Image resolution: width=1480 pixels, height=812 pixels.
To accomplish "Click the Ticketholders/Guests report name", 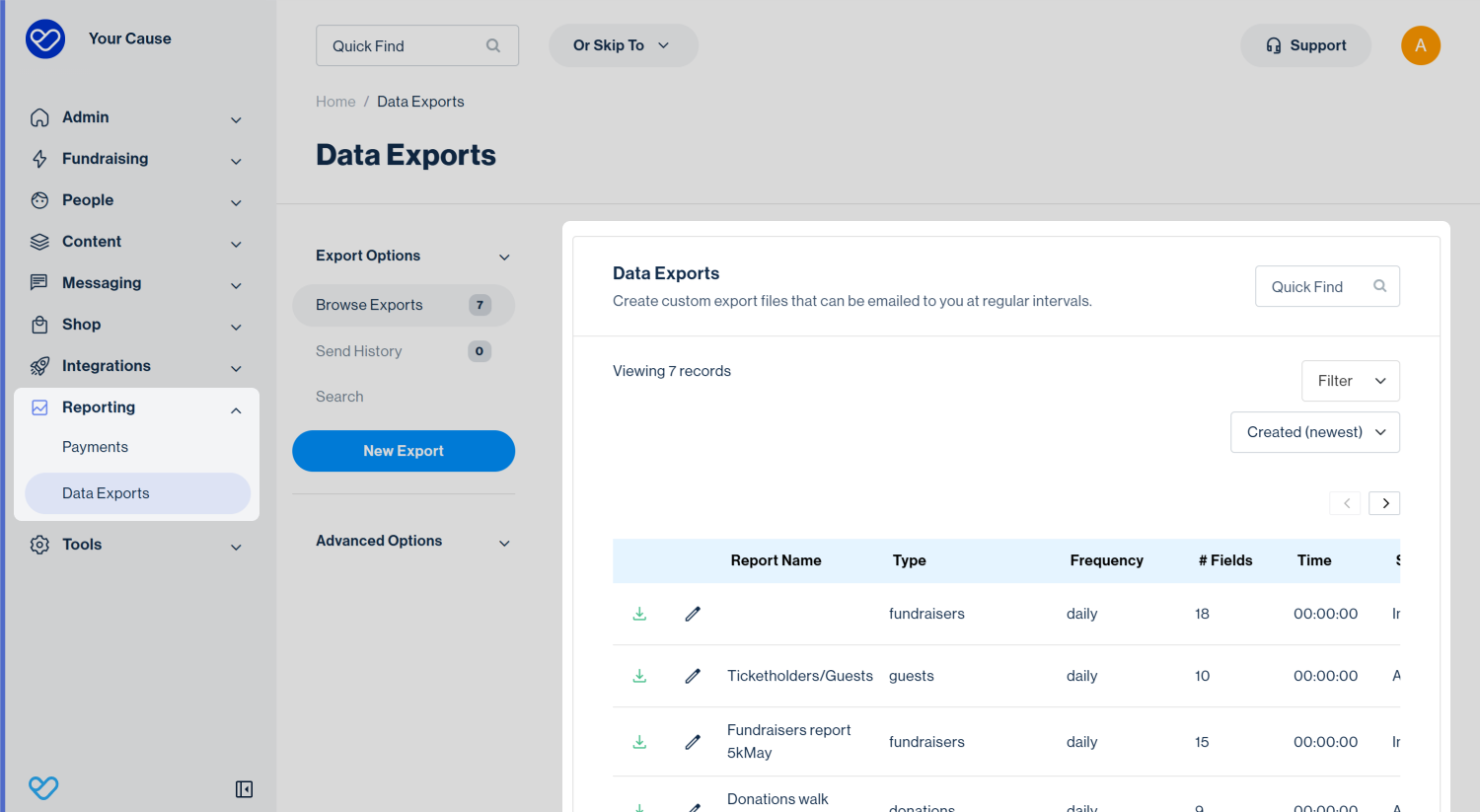I will coord(800,676).
